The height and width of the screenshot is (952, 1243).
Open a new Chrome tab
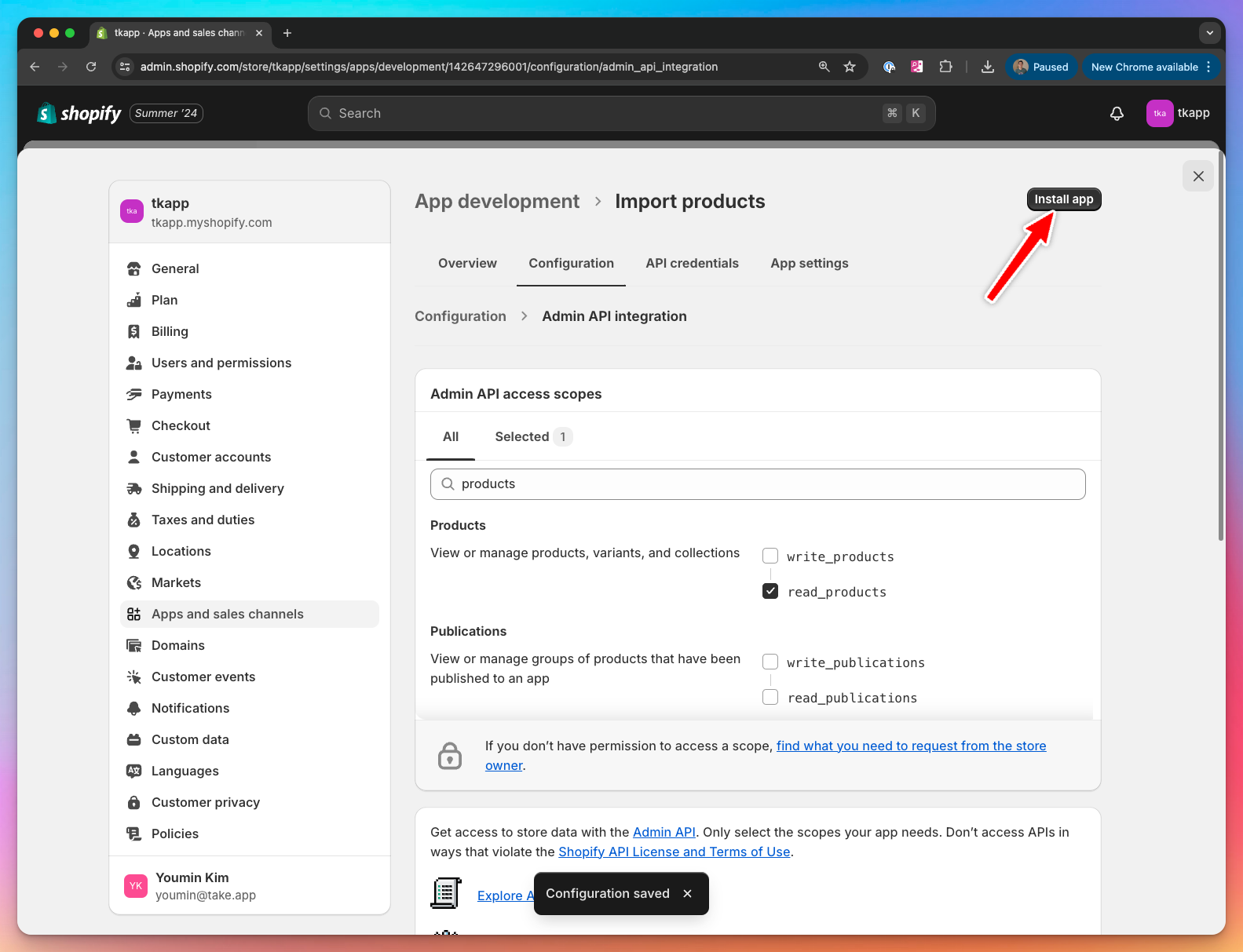coord(287,33)
